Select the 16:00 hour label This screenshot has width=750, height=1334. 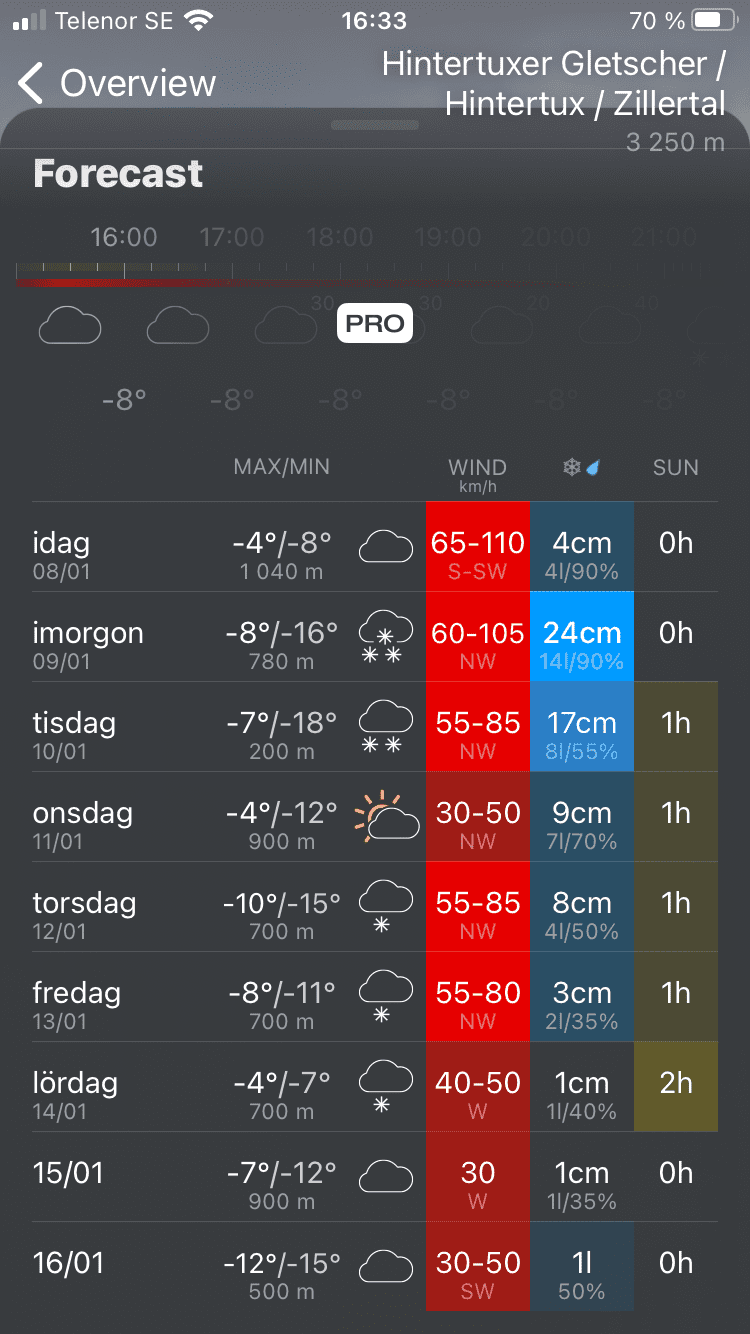124,238
